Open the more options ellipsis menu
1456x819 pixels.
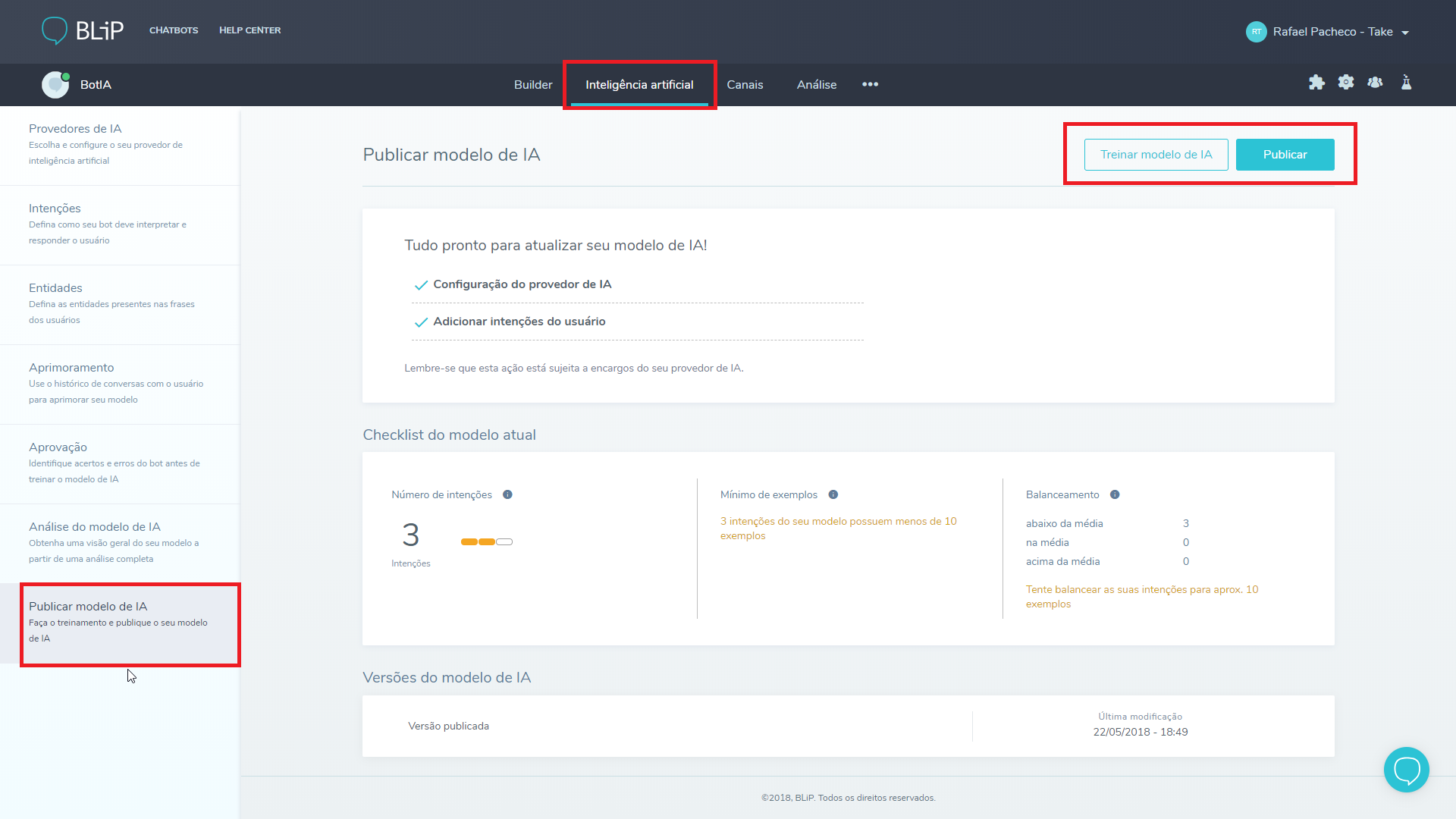[870, 84]
